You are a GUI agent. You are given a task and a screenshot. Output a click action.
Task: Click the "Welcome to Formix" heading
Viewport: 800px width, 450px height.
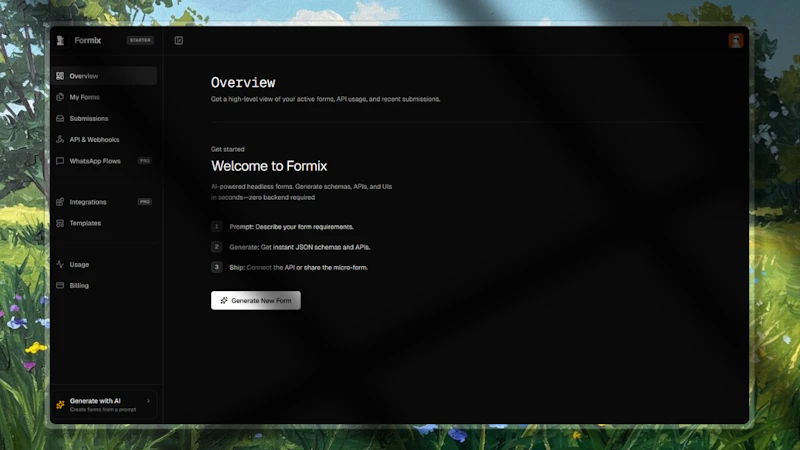(x=269, y=166)
